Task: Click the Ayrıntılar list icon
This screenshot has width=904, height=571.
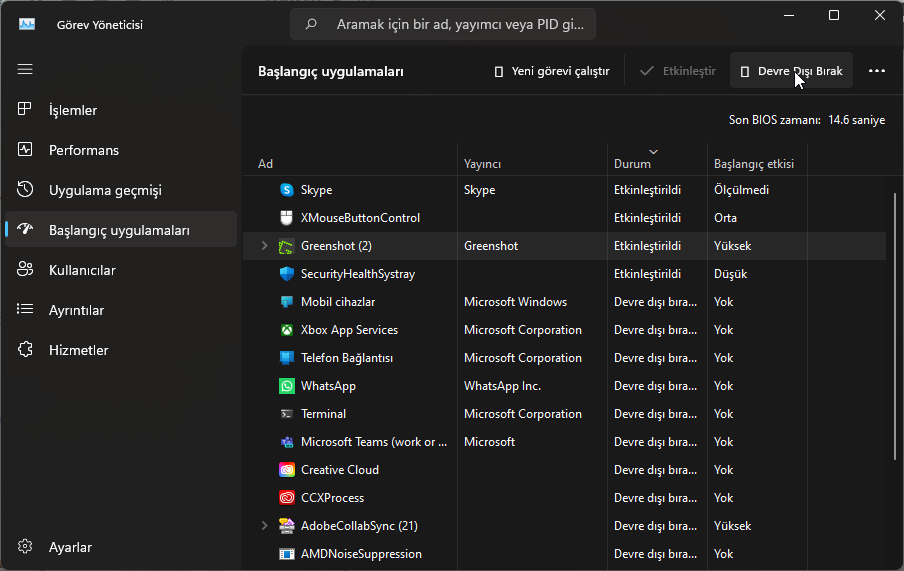Action: [x=25, y=309]
